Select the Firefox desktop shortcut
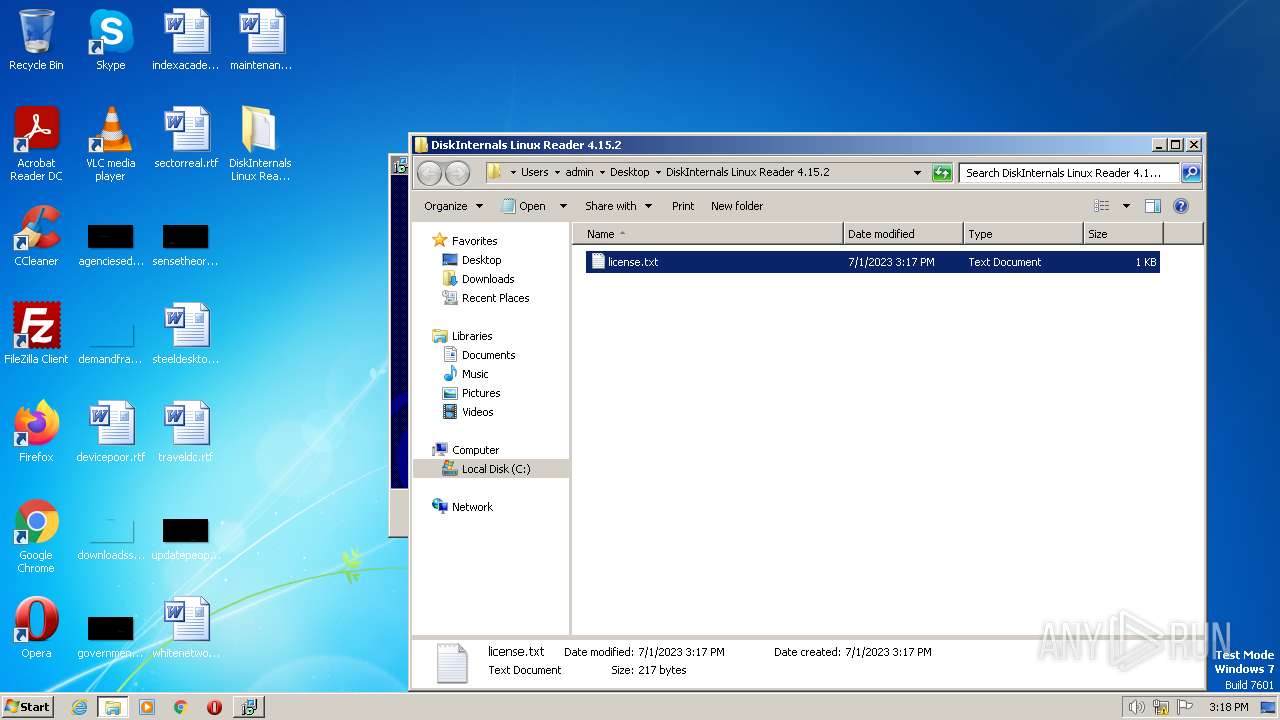Image resolution: width=1280 pixels, height=720 pixels. pyautogui.click(x=36, y=432)
